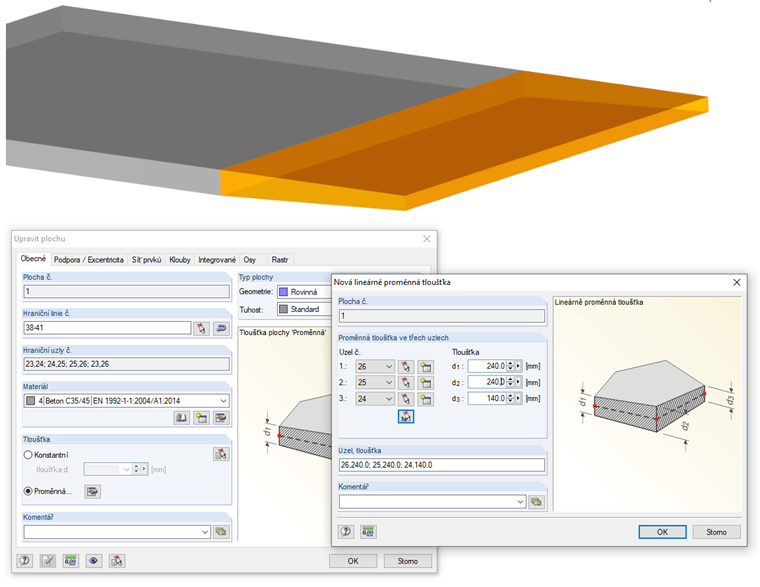Screen dimensions: 760x587
Task: Open variable thickness edit icon next to Proměnná
Action: (92, 491)
